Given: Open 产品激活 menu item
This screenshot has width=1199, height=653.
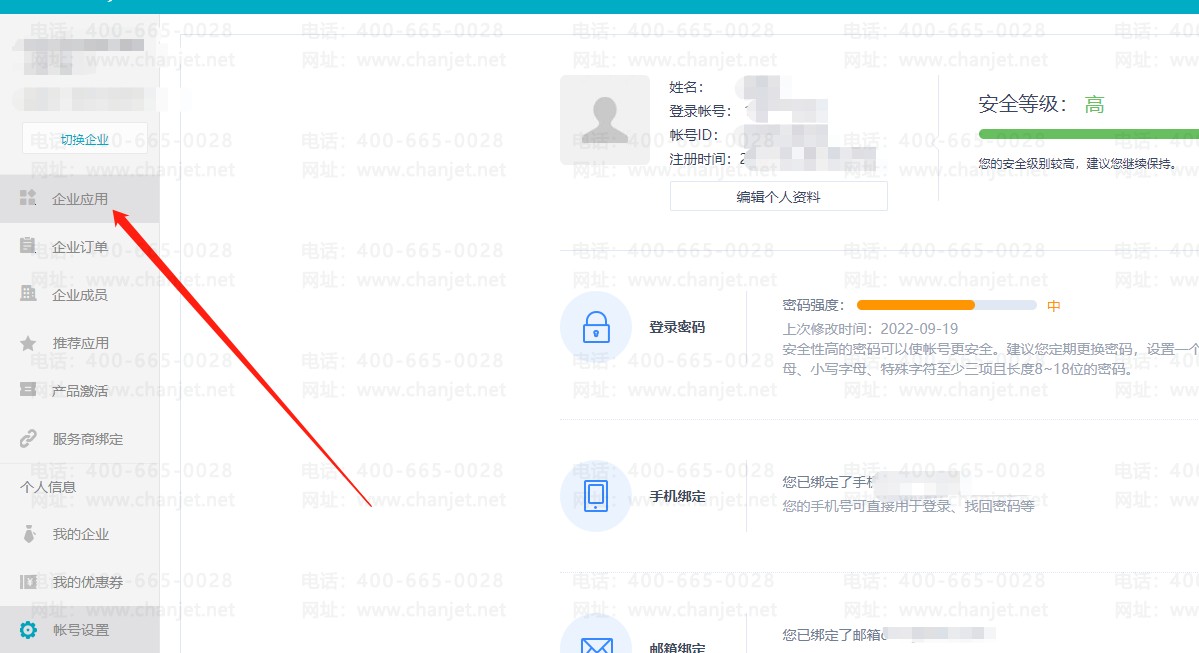Looking at the screenshot, I should pos(80,391).
